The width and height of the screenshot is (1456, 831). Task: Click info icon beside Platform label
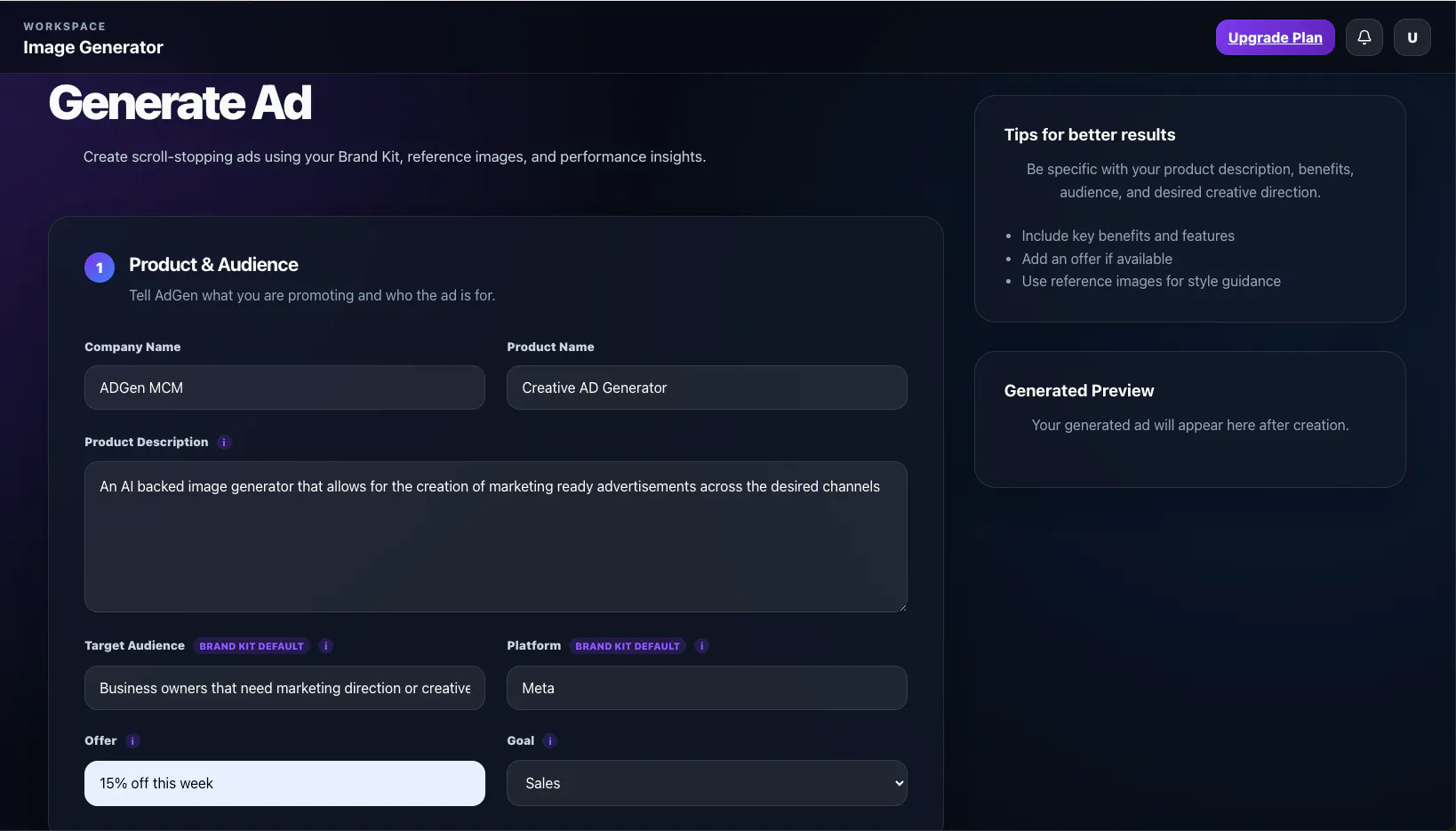[701, 646]
